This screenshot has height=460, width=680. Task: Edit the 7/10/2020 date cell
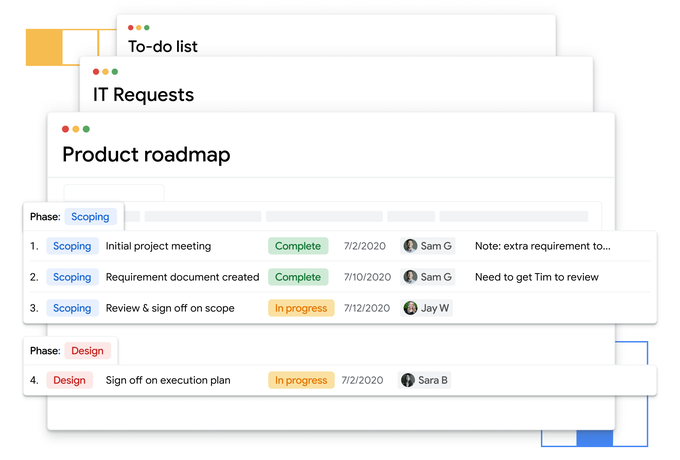pyautogui.click(x=366, y=277)
